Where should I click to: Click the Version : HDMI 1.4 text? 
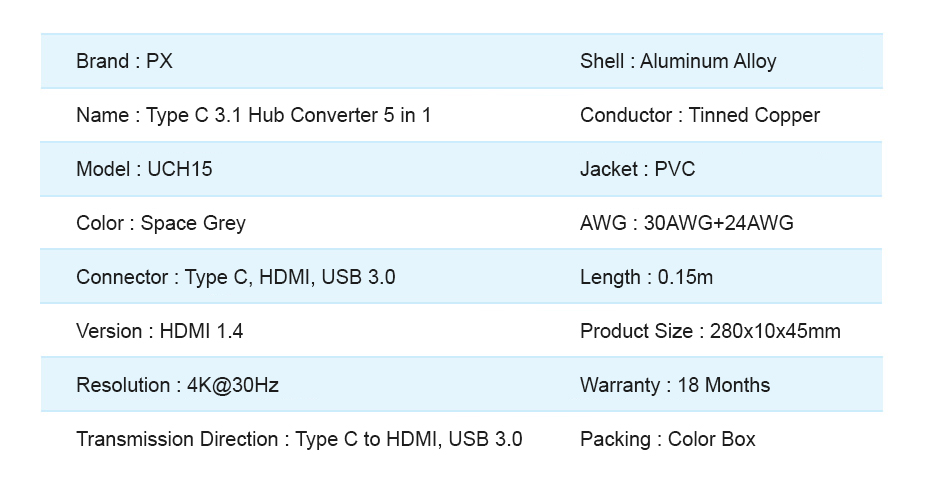point(160,331)
